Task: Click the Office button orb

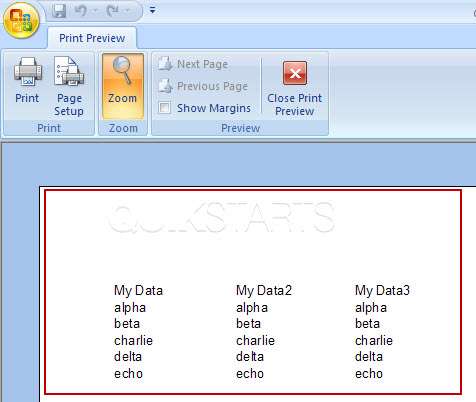Action: point(21,20)
